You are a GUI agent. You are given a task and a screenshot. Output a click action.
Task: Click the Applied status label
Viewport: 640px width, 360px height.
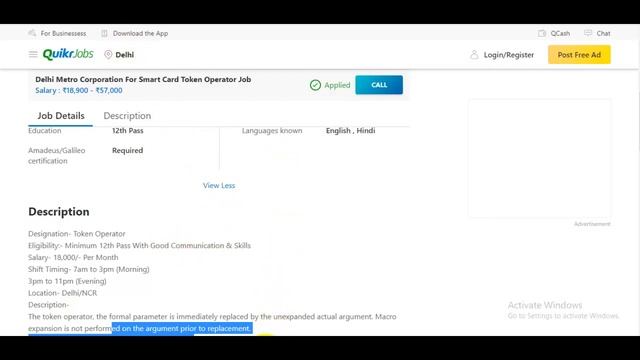tap(337, 85)
